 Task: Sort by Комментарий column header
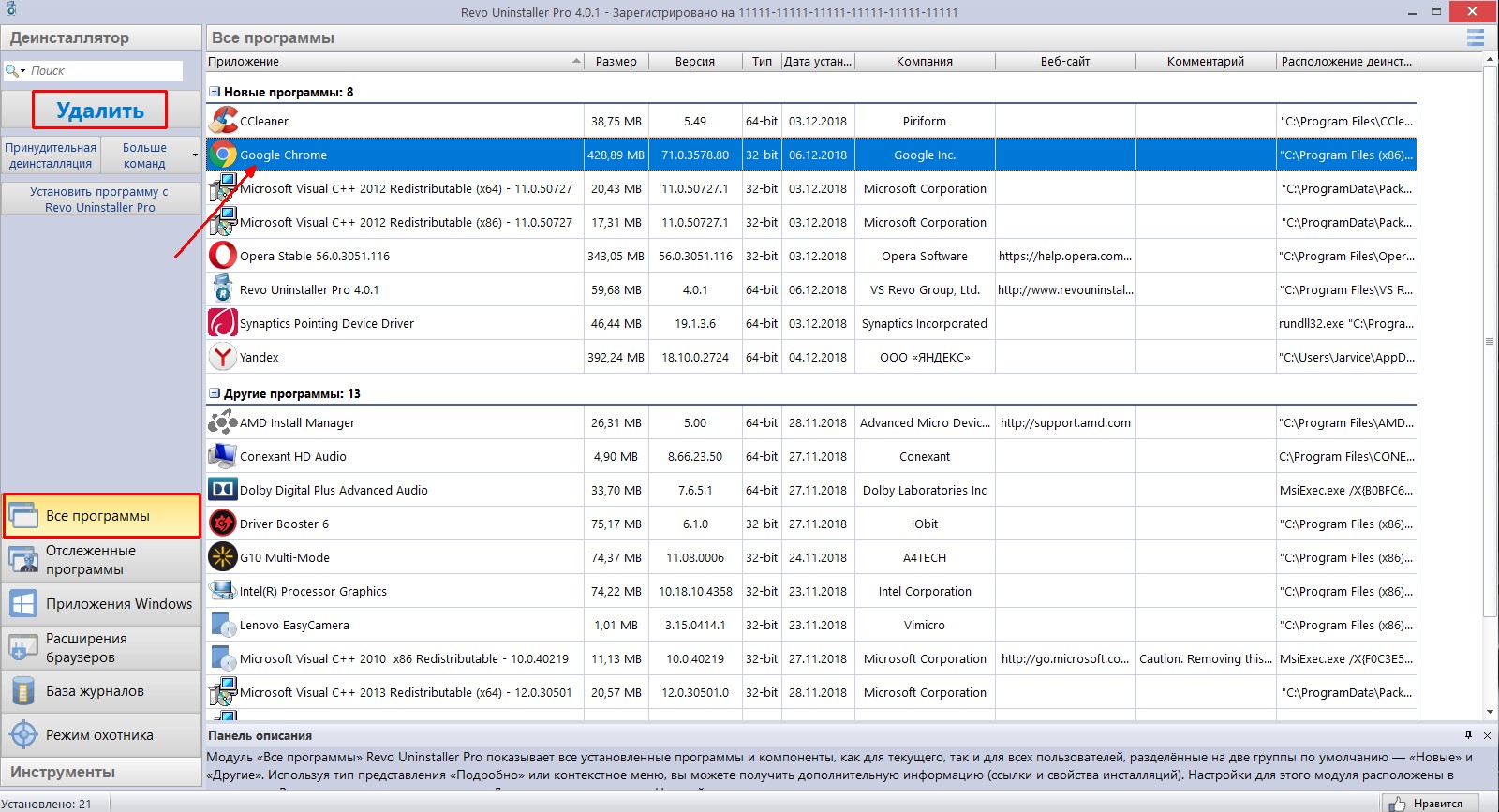[1206, 61]
